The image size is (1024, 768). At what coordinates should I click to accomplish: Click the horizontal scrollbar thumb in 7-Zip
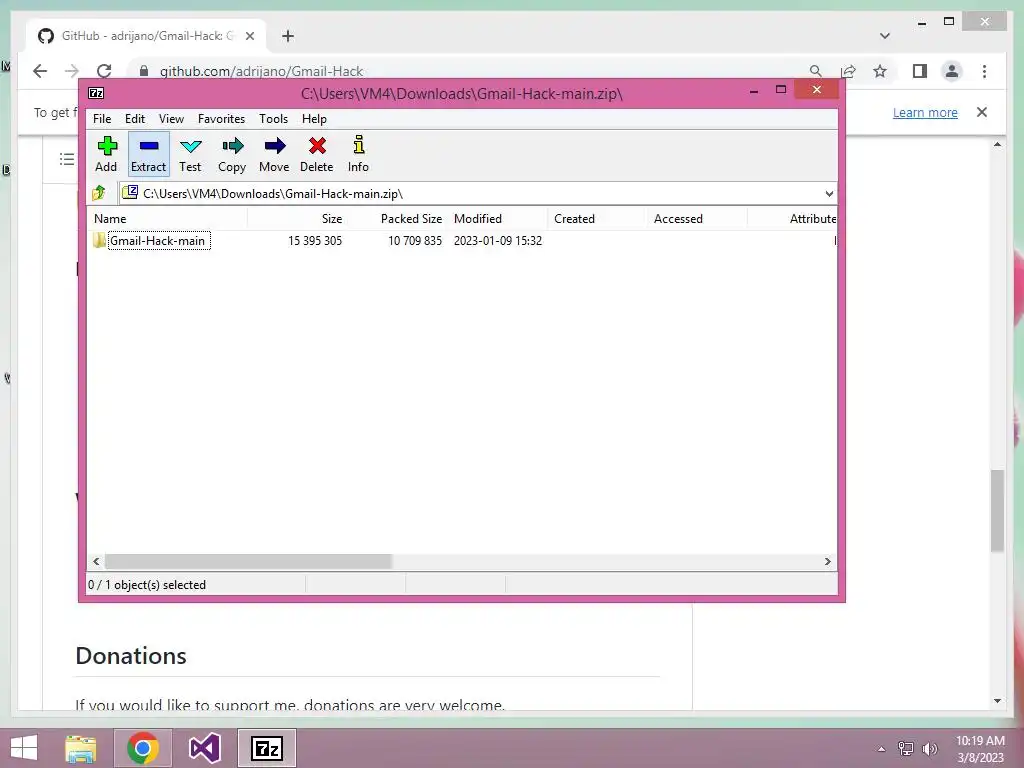(x=248, y=562)
